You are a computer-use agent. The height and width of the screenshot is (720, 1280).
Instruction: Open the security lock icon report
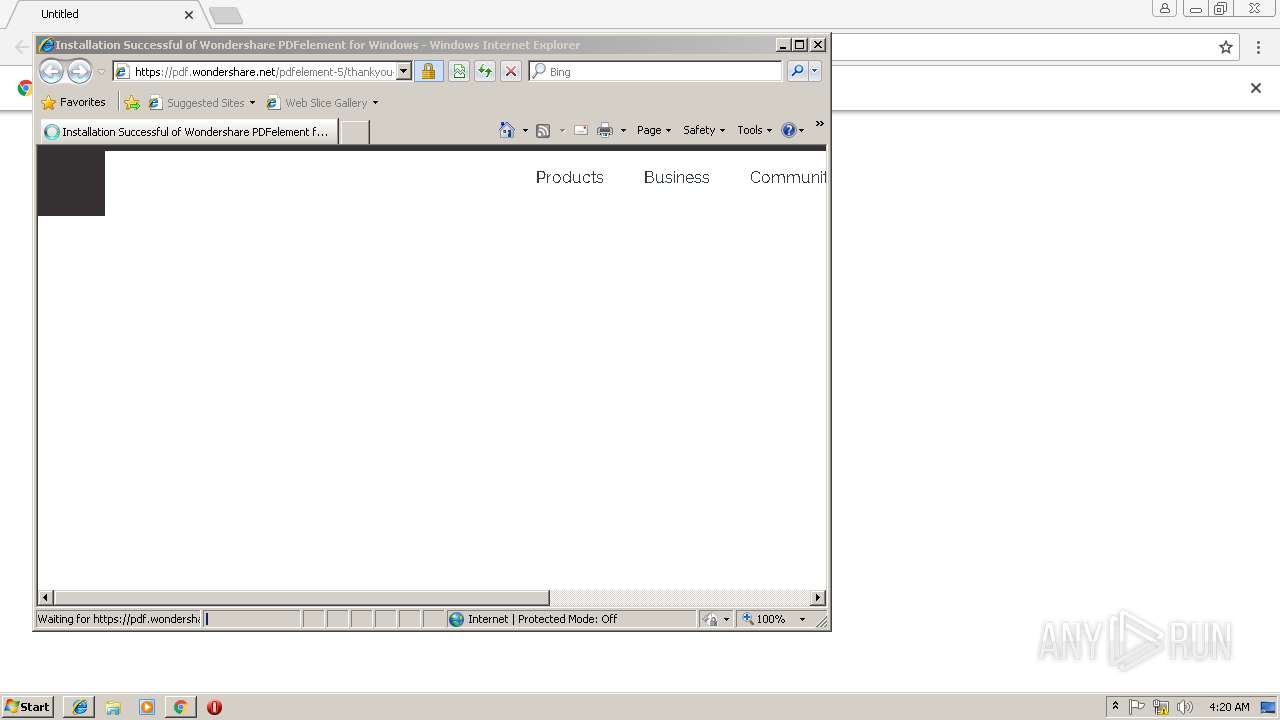(428, 72)
